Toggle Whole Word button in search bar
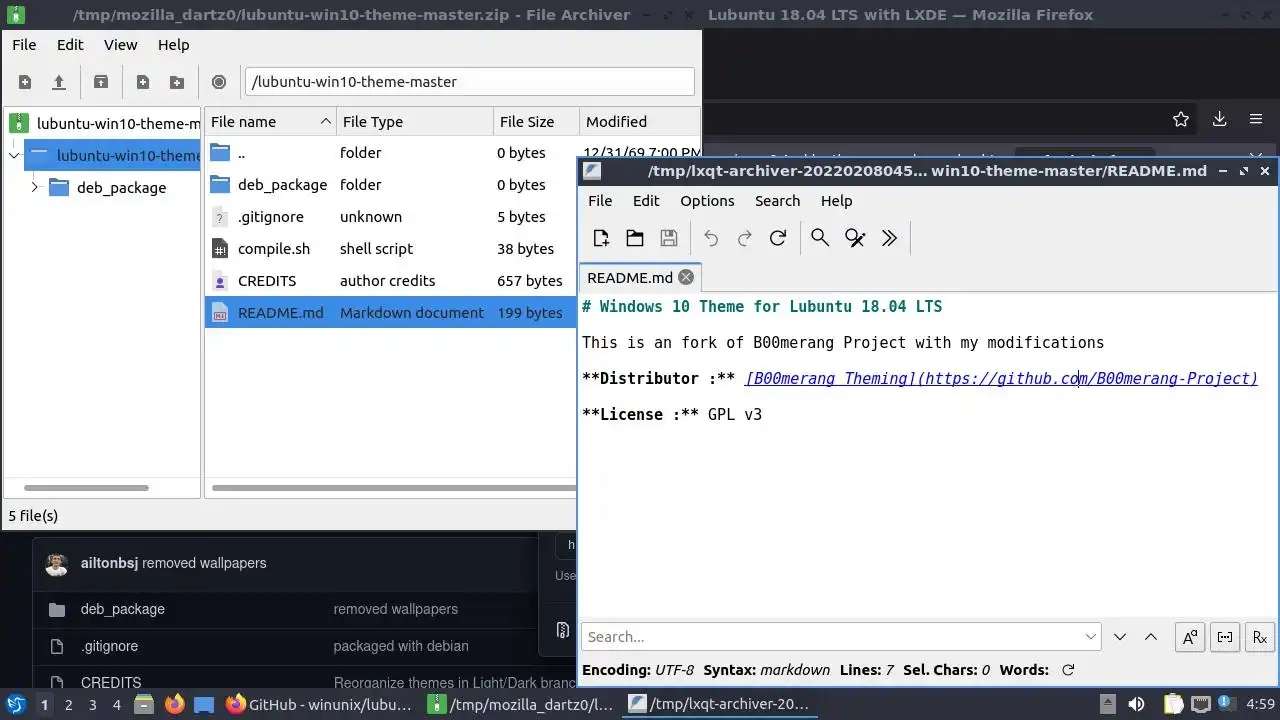 [x=1225, y=637]
